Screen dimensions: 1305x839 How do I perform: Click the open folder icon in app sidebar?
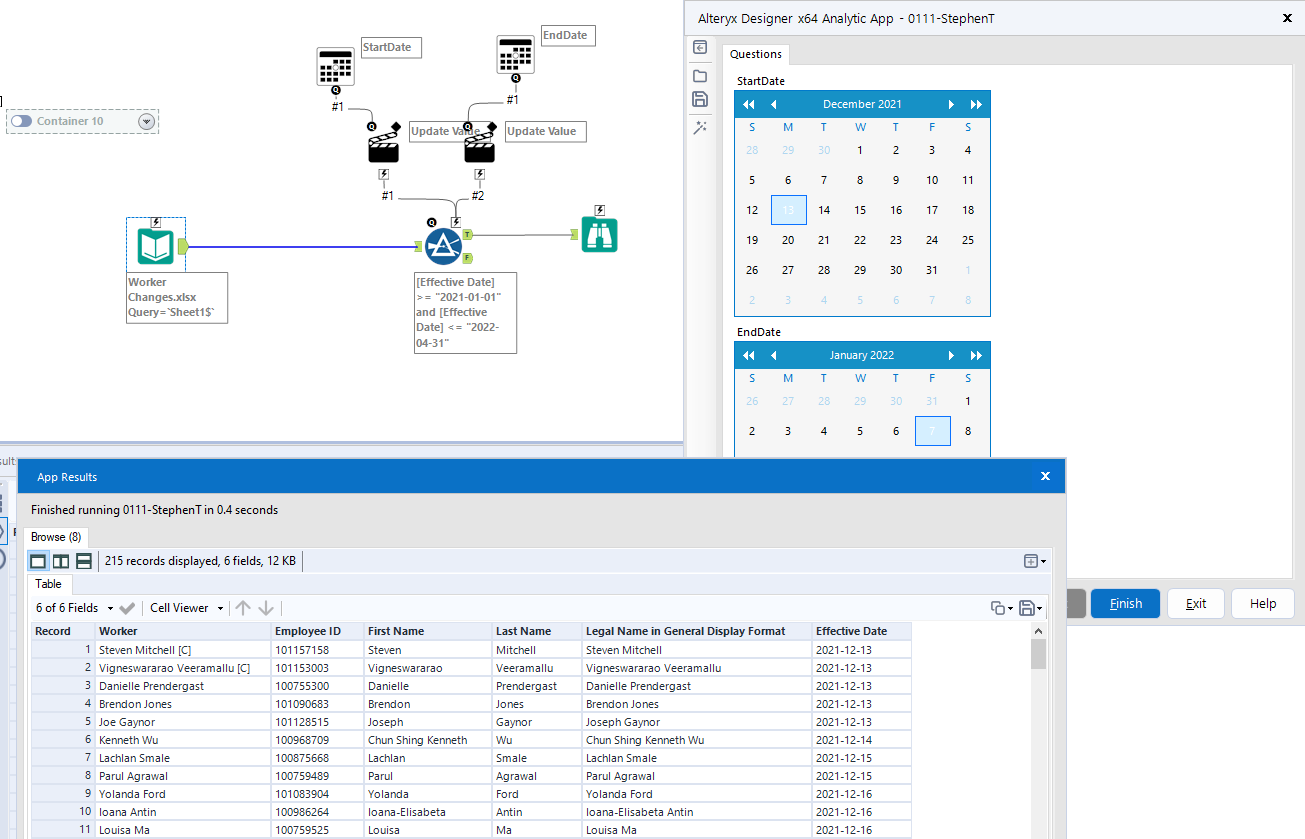tap(700, 76)
